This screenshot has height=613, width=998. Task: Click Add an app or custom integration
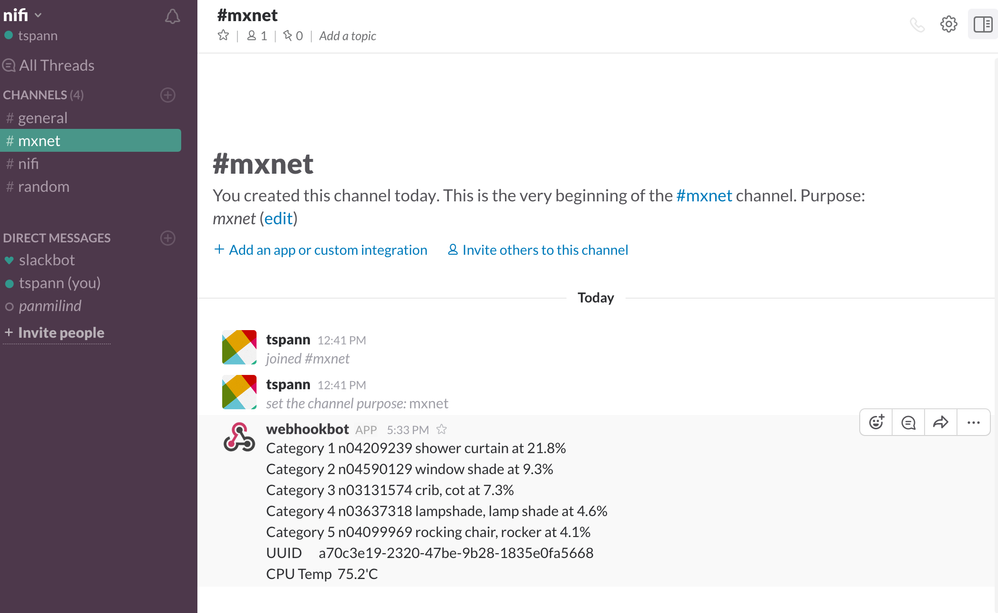tap(320, 250)
